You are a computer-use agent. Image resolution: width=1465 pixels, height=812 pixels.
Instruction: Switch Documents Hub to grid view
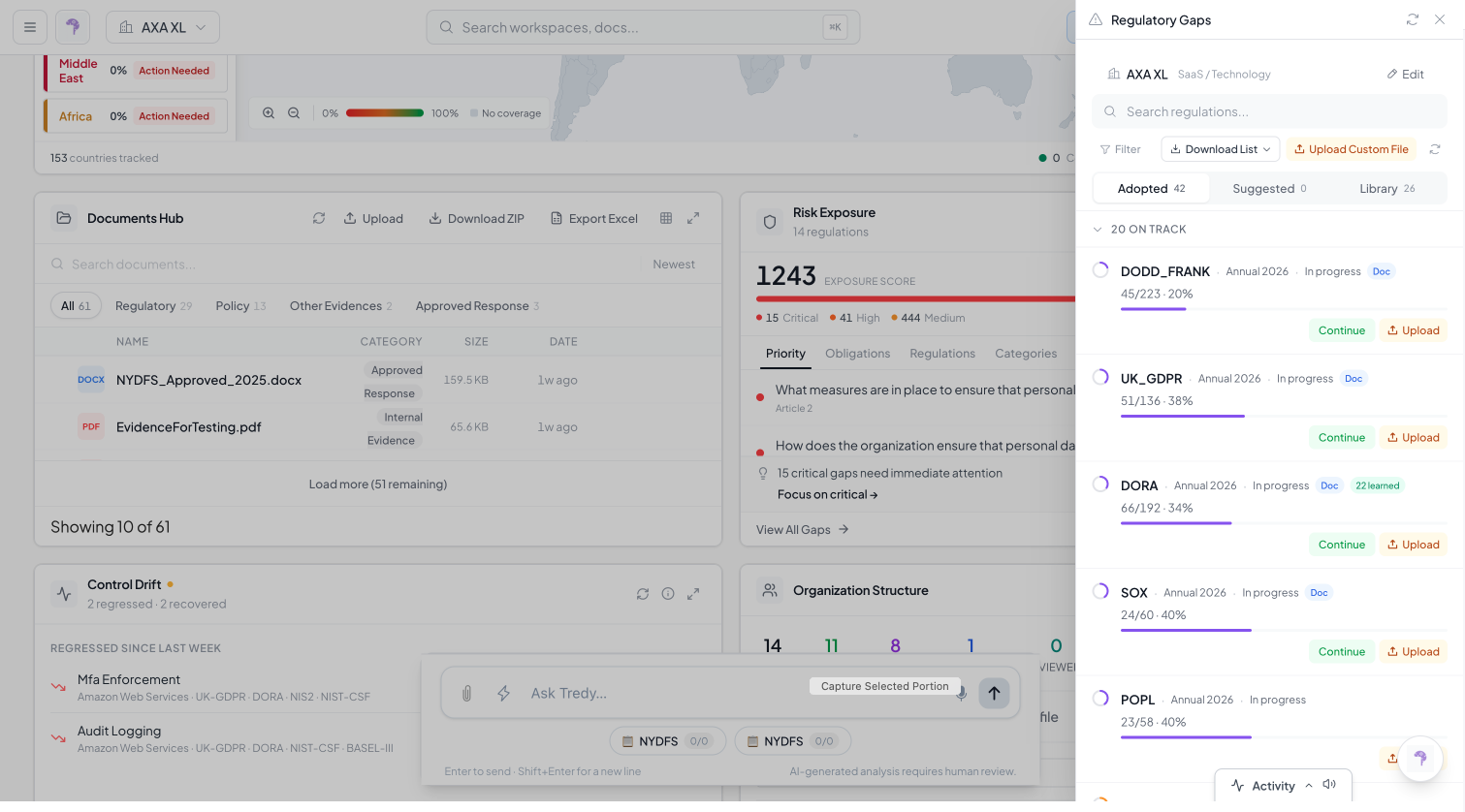[x=666, y=218]
